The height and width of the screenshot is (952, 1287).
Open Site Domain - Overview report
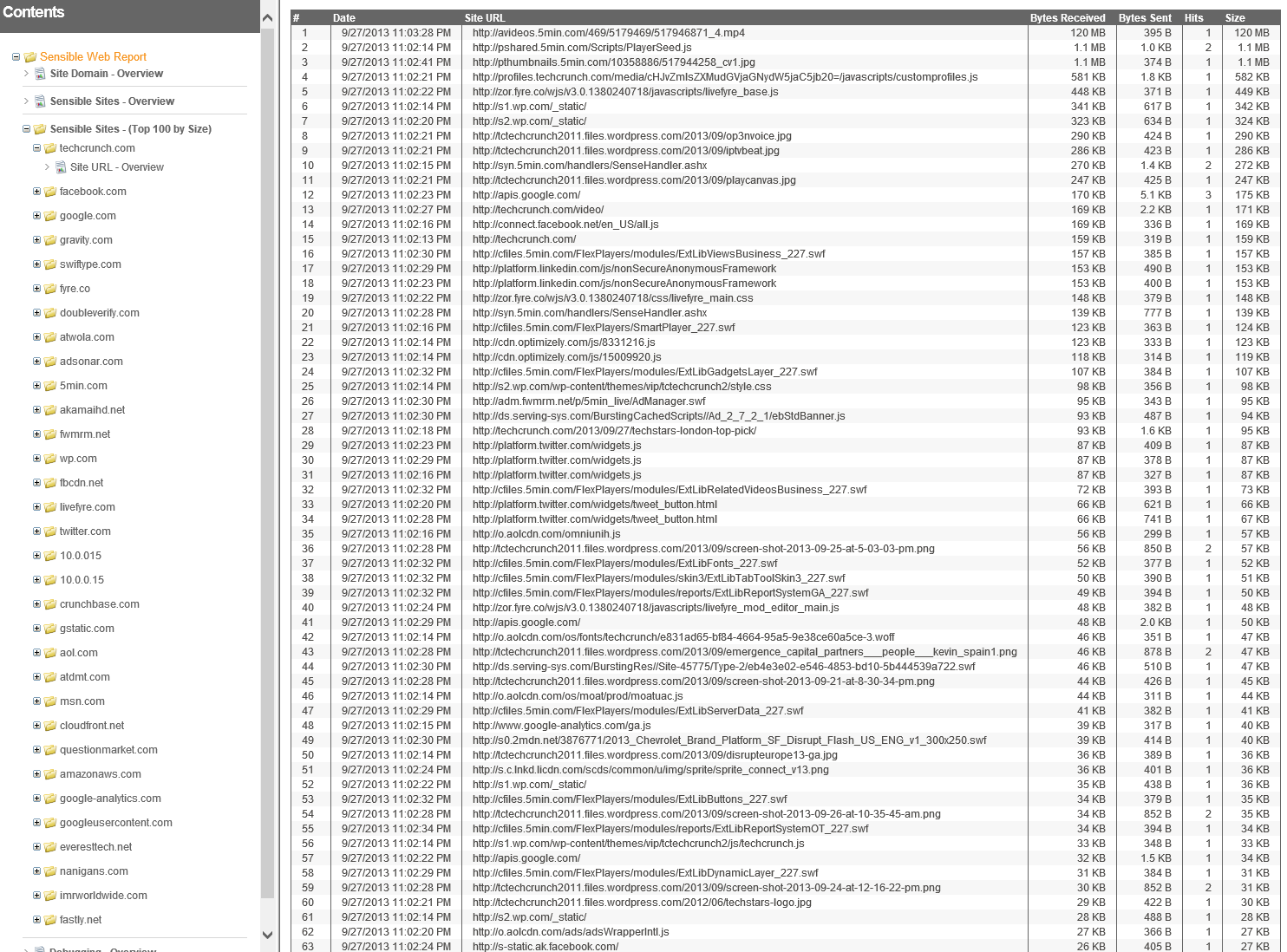click(107, 74)
